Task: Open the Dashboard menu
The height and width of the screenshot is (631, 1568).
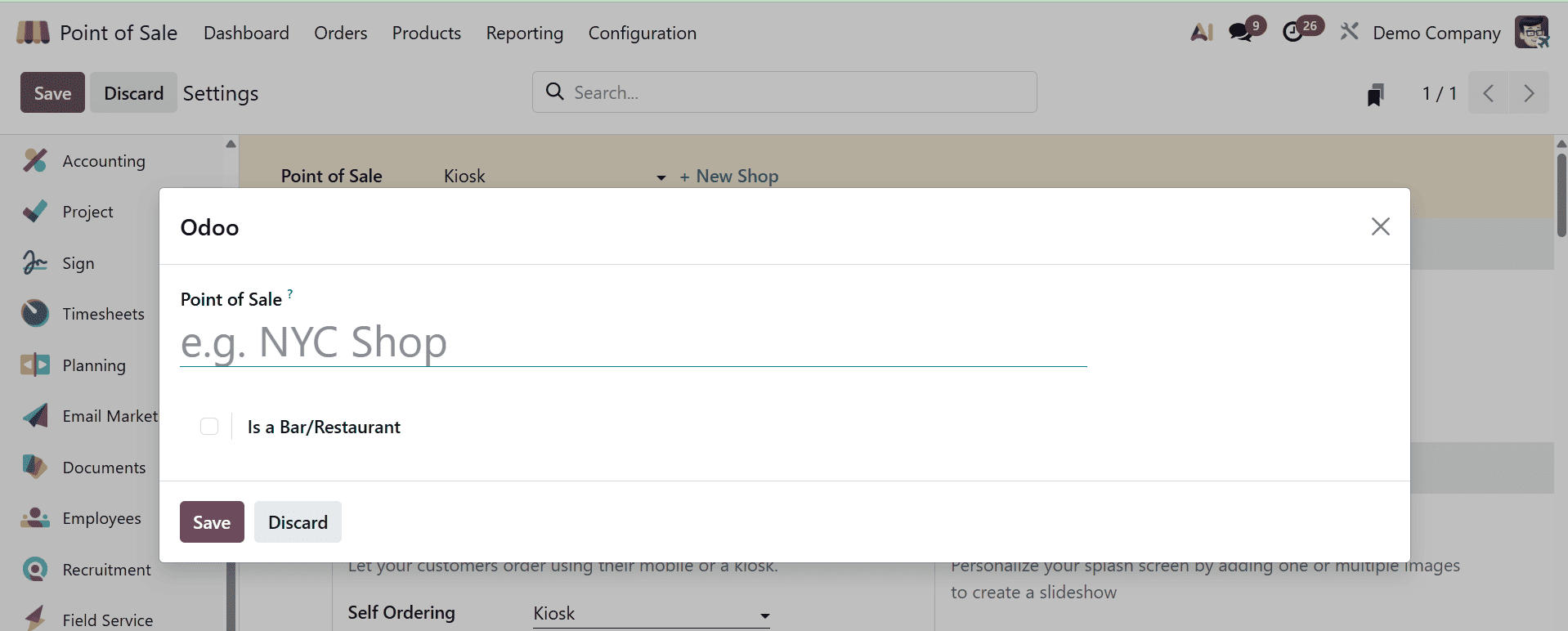Action: coord(246,33)
